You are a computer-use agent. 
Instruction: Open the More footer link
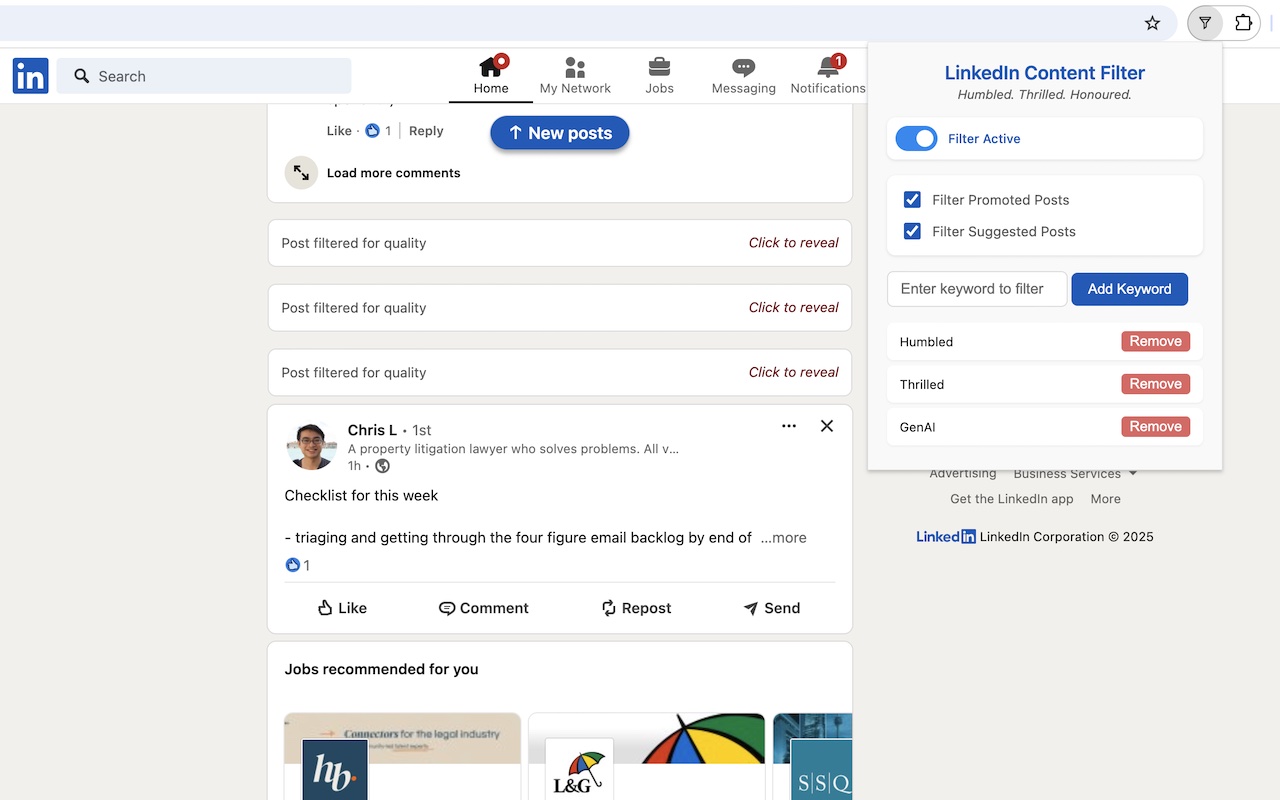coord(1106,499)
